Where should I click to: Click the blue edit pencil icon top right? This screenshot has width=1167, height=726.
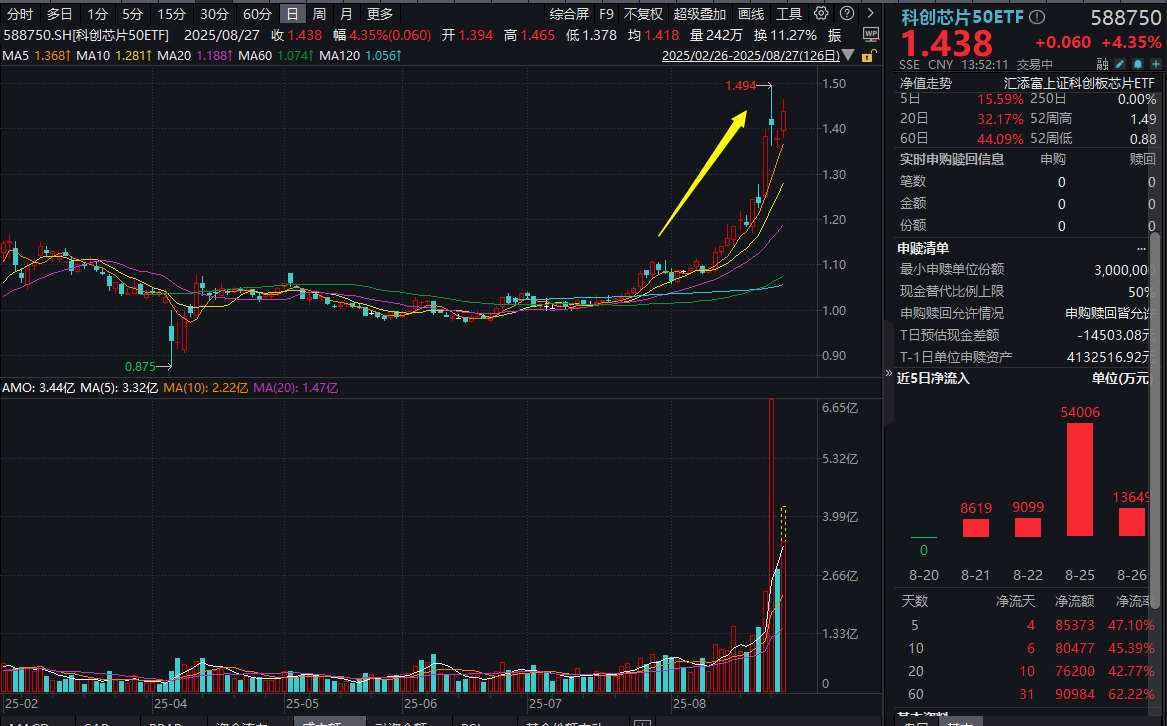1121,63
